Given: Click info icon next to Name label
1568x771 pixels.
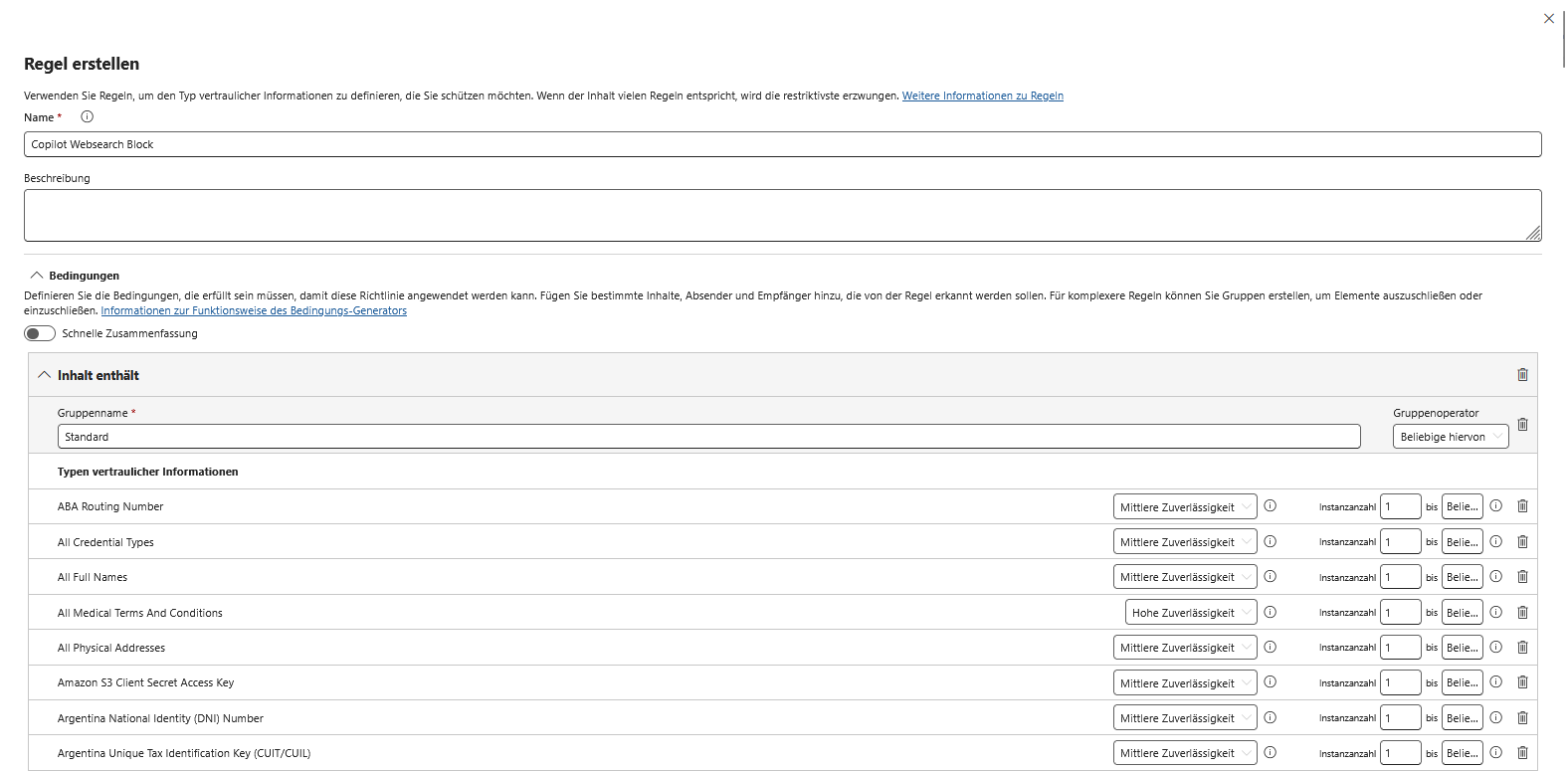Looking at the screenshot, I should (x=87, y=117).
